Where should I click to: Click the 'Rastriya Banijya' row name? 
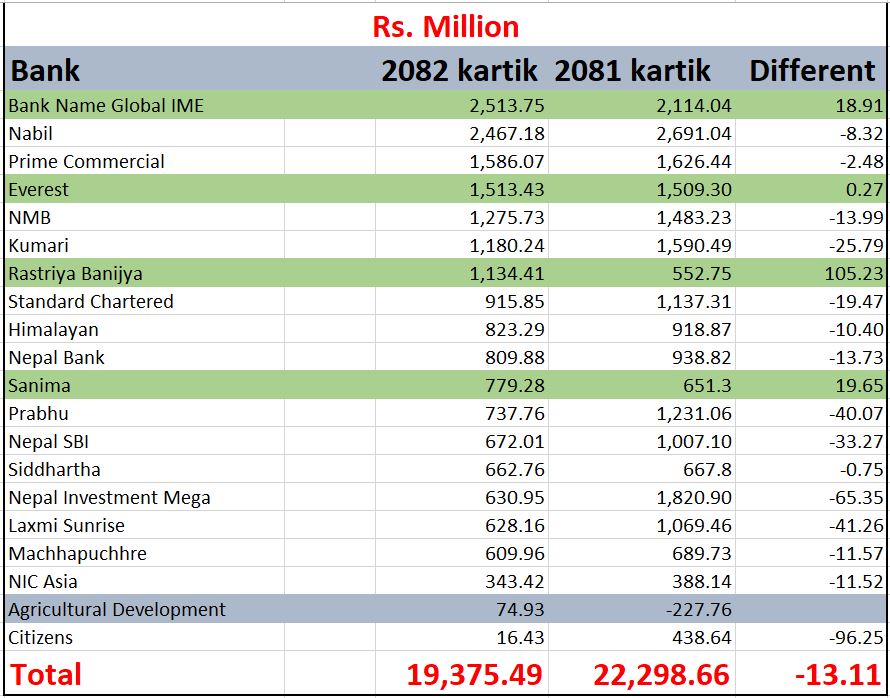[x=76, y=274]
